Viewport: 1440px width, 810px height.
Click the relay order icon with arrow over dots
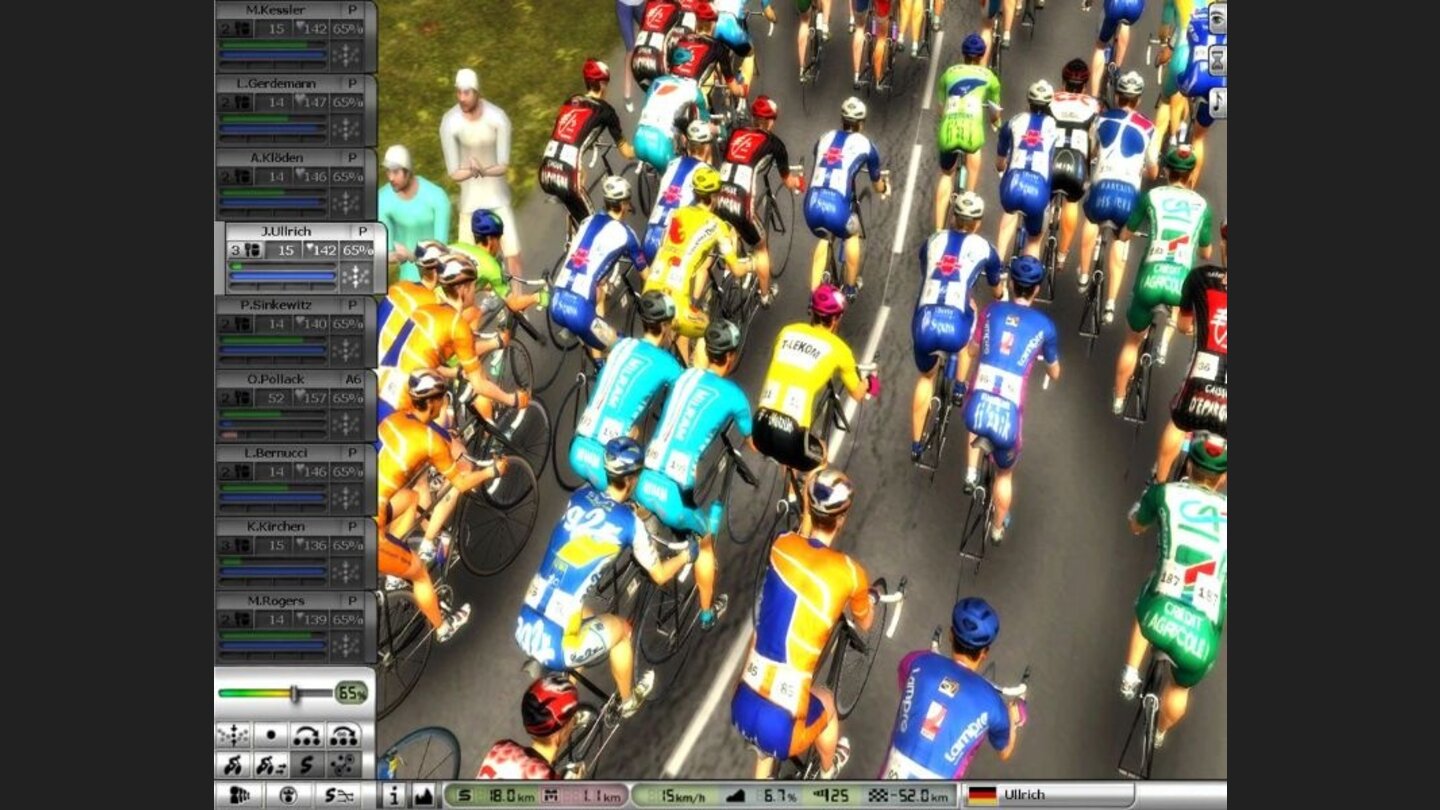coord(307,735)
